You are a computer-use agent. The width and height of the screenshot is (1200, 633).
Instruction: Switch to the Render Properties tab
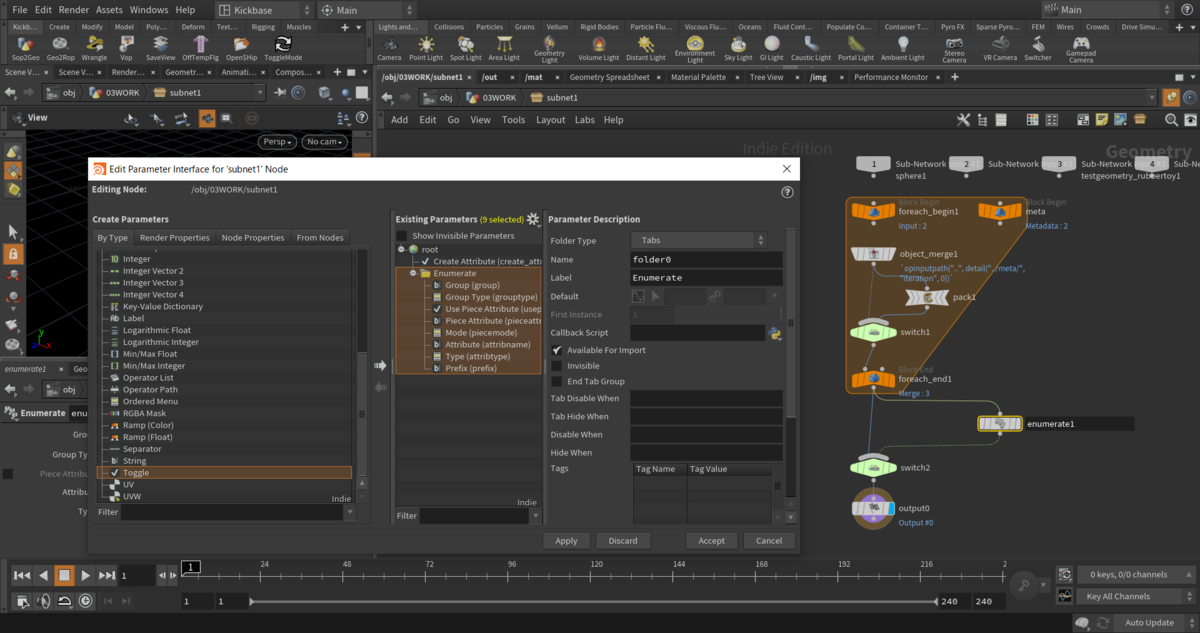click(x=175, y=238)
